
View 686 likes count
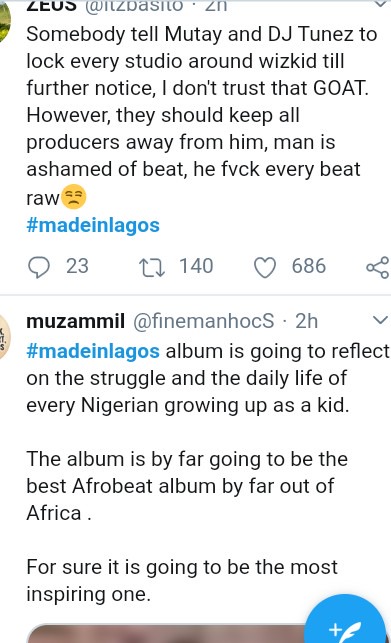point(309,266)
